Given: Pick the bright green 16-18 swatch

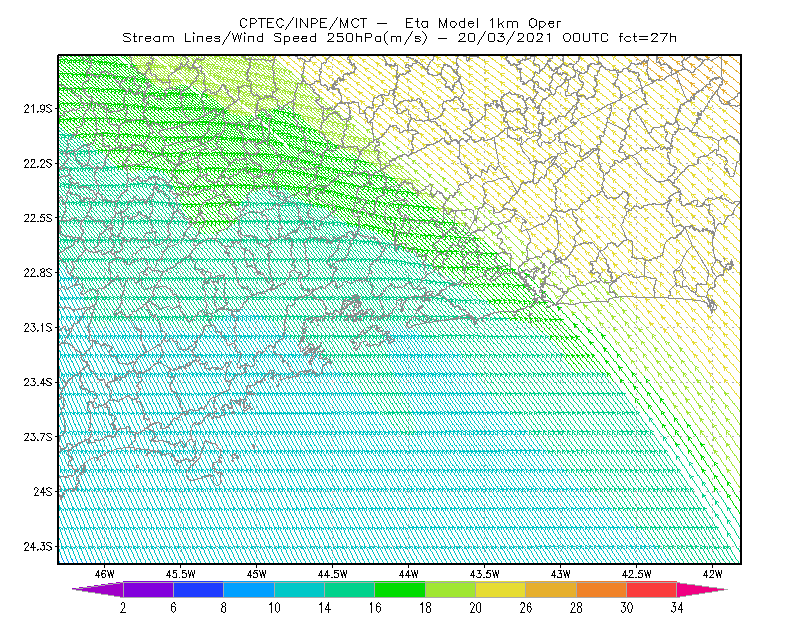Looking at the screenshot, I should point(400,589).
